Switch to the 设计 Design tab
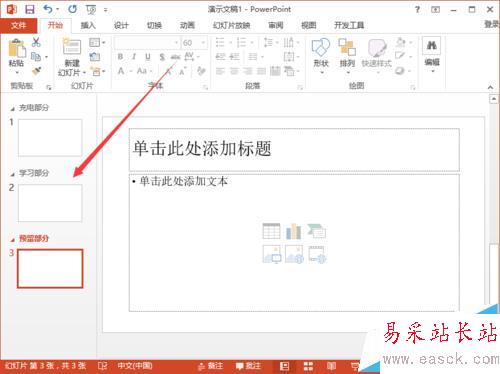 121,25
